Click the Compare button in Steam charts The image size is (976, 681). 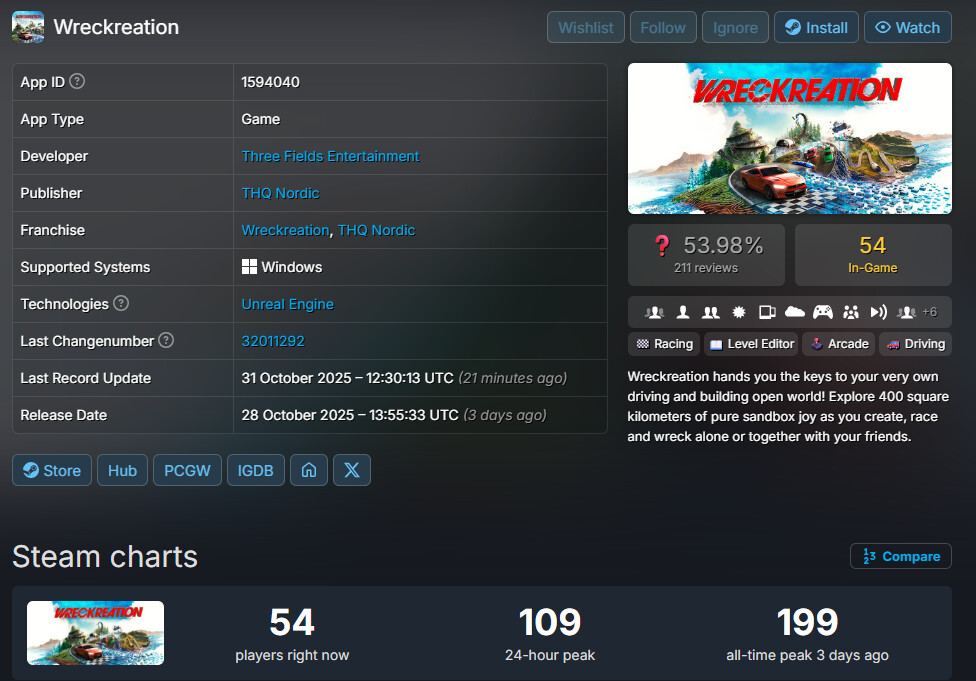coord(900,556)
